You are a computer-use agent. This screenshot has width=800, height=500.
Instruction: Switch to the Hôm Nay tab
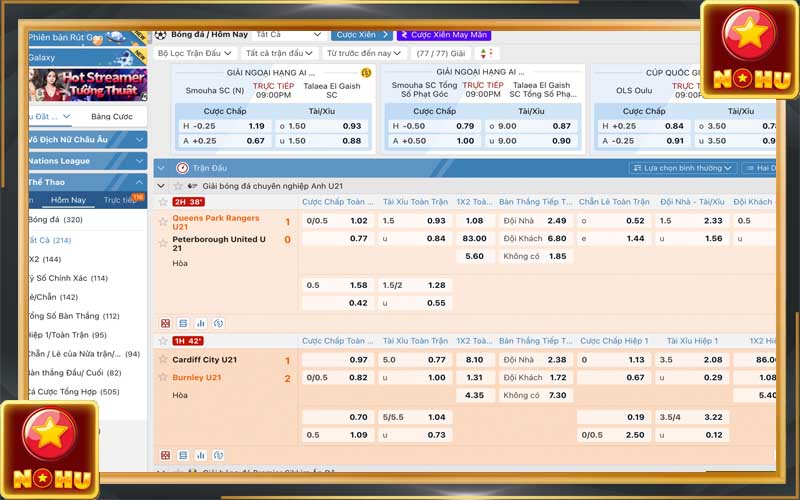[x=69, y=200]
